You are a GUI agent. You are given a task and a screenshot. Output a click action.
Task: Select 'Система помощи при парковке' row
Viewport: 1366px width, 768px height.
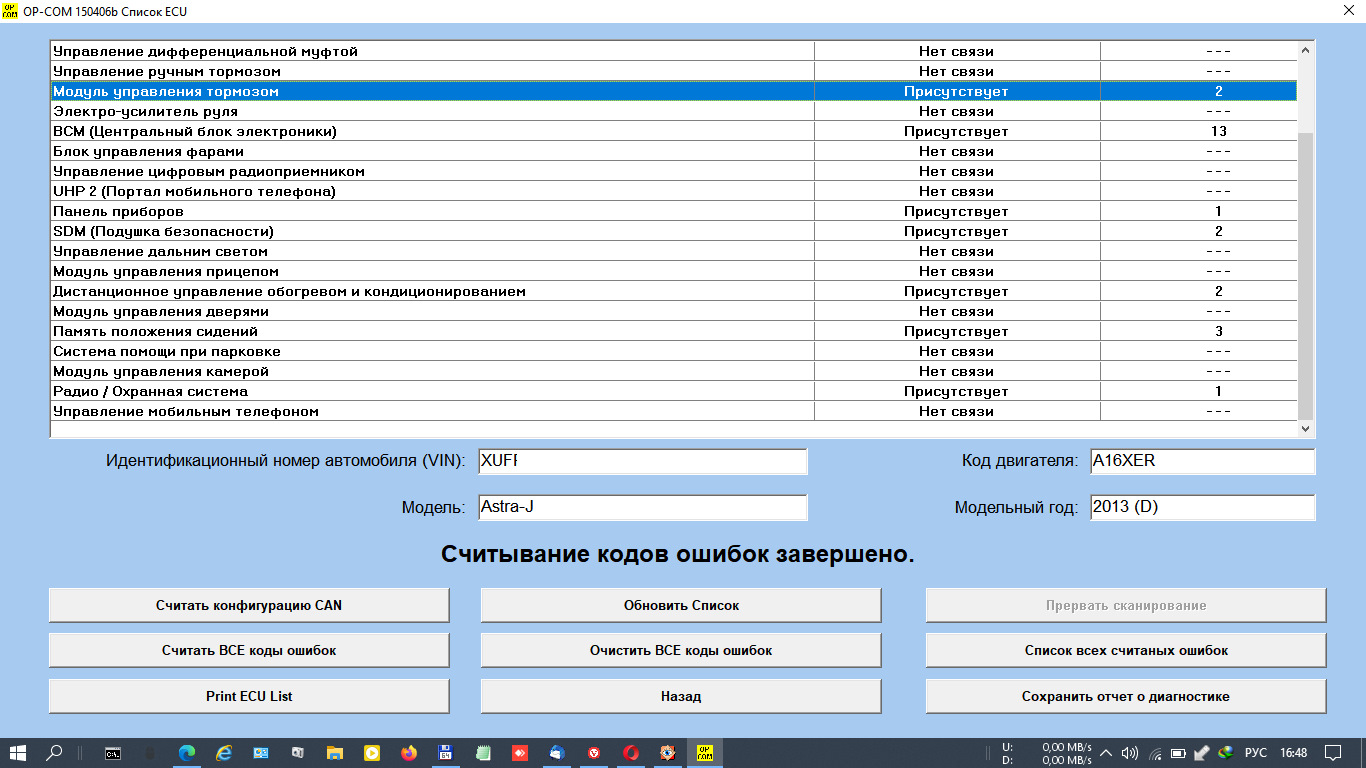tap(674, 351)
